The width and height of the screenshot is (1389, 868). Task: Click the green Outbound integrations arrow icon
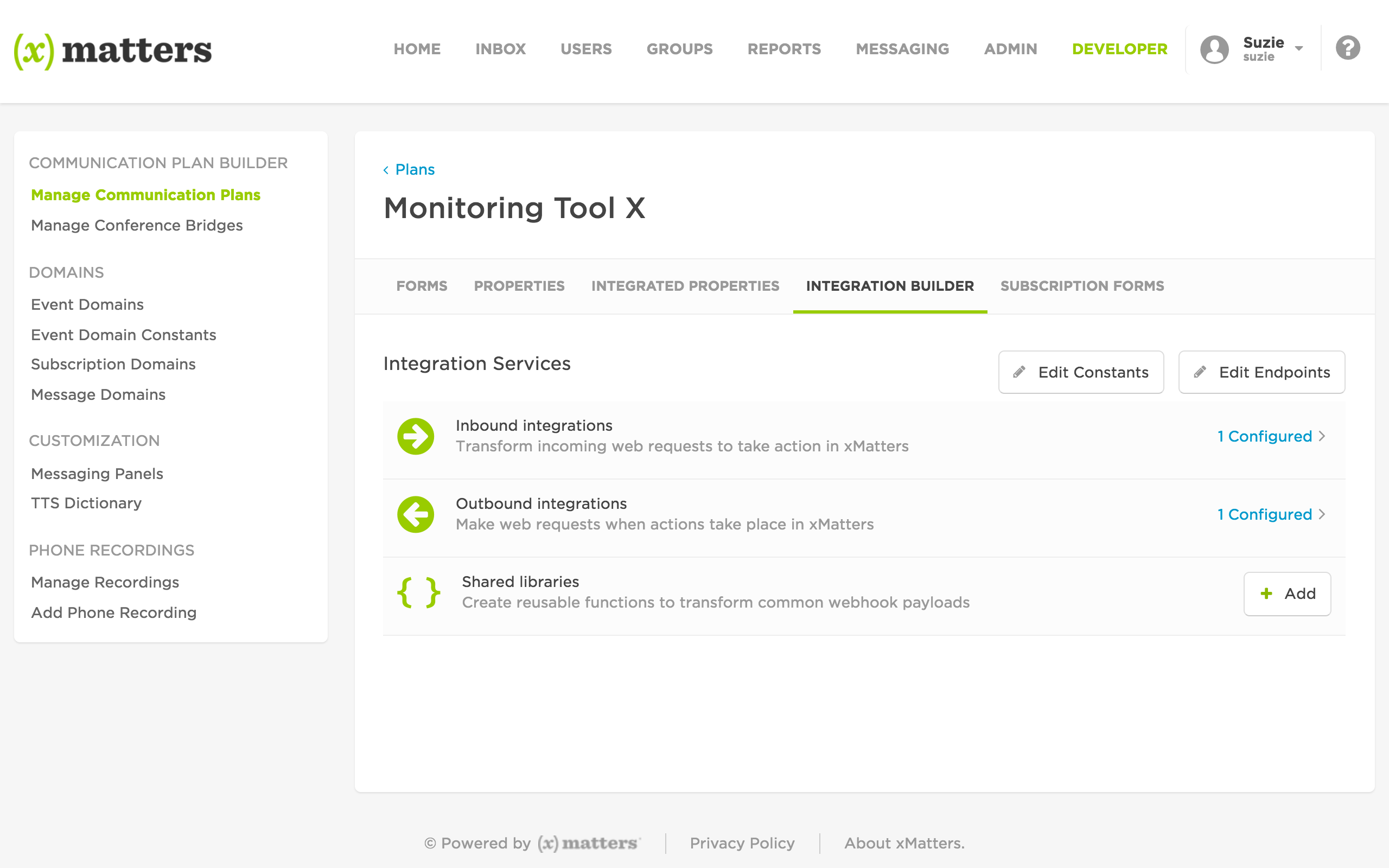pyautogui.click(x=416, y=514)
